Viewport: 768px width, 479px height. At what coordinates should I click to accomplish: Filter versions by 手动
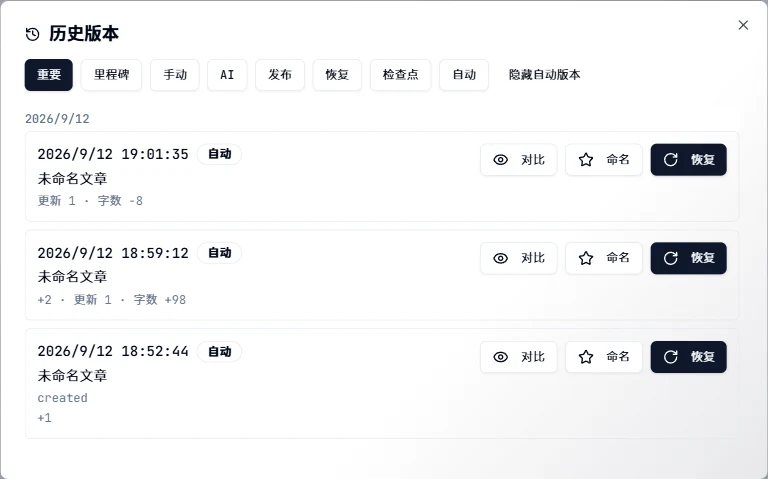[x=175, y=75]
